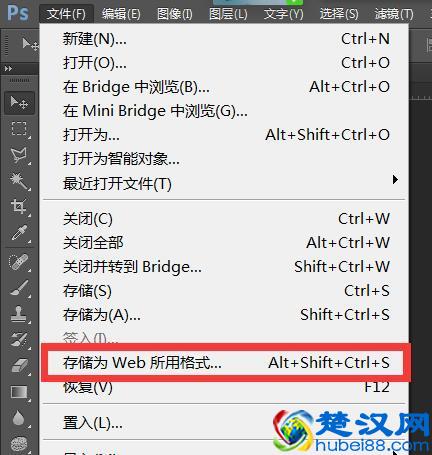Open the 编辑(E) menu
432x455 pixels.
121,14
